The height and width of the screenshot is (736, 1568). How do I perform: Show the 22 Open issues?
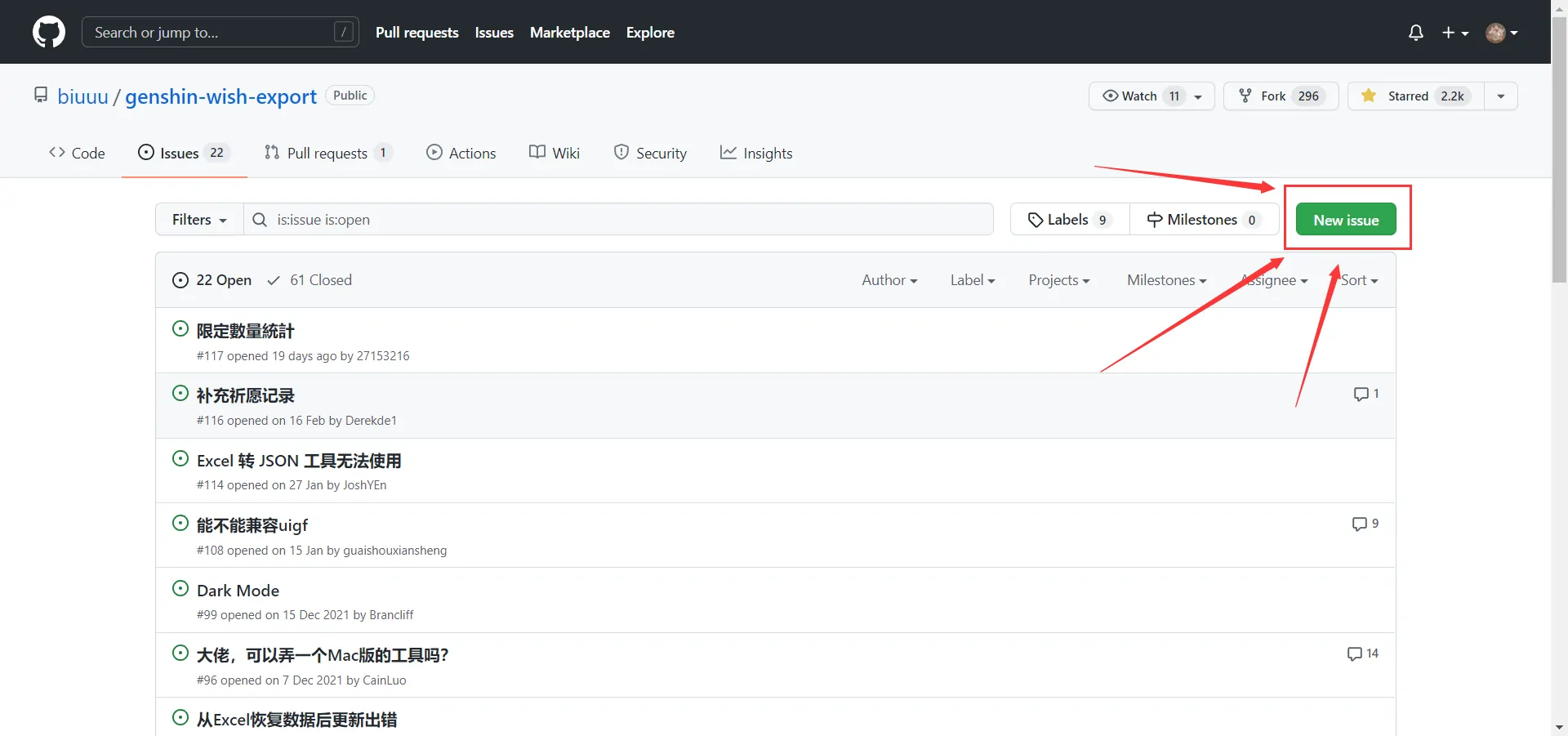tap(212, 280)
